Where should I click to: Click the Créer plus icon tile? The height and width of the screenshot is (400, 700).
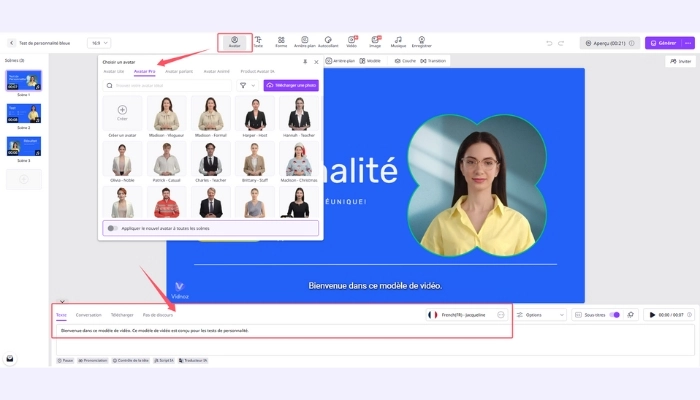[x=122, y=113]
